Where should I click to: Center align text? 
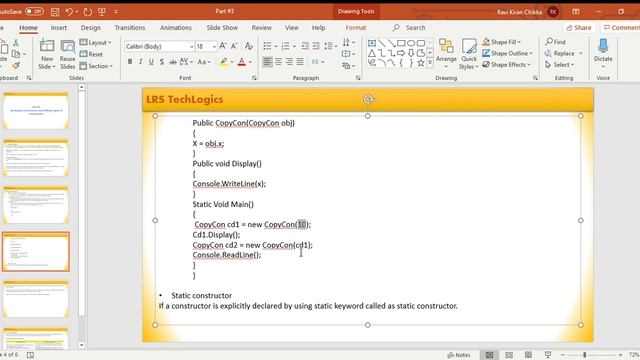[278, 62]
